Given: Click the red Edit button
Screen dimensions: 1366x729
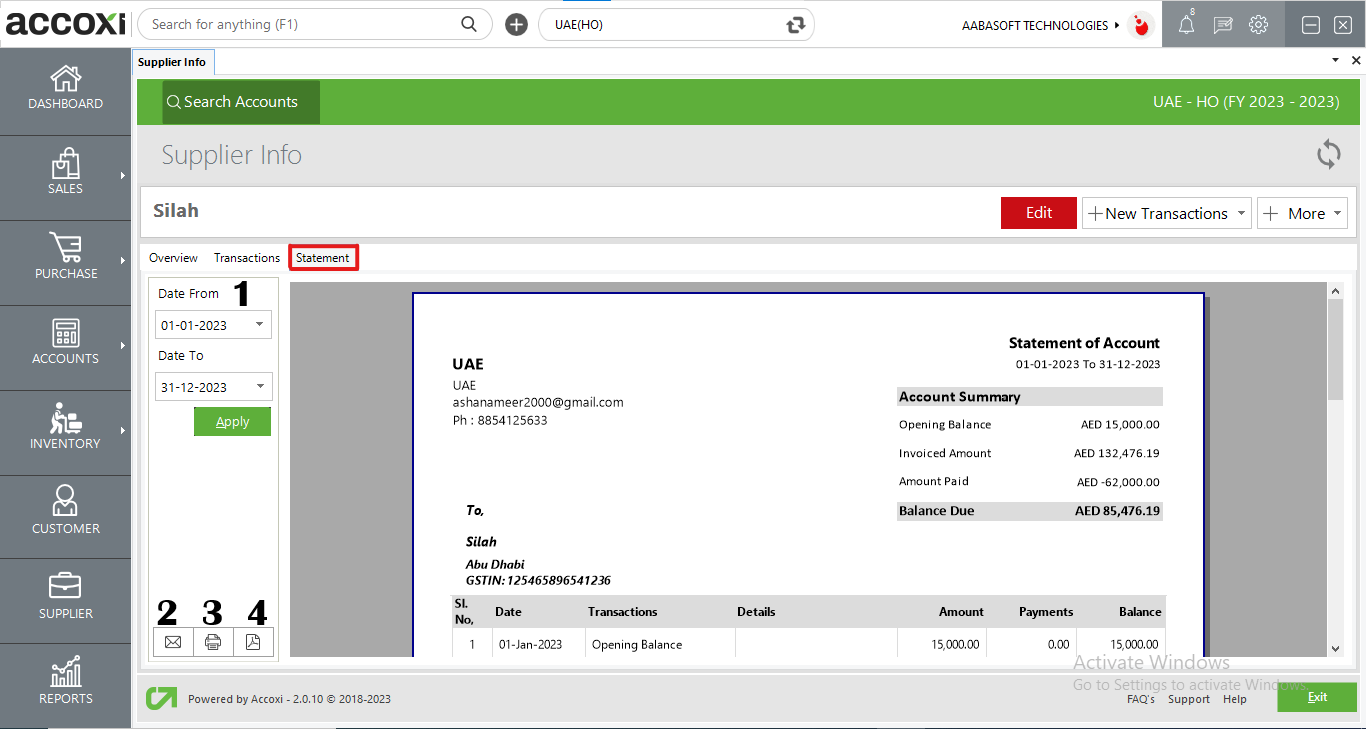Looking at the screenshot, I should point(1038,213).
